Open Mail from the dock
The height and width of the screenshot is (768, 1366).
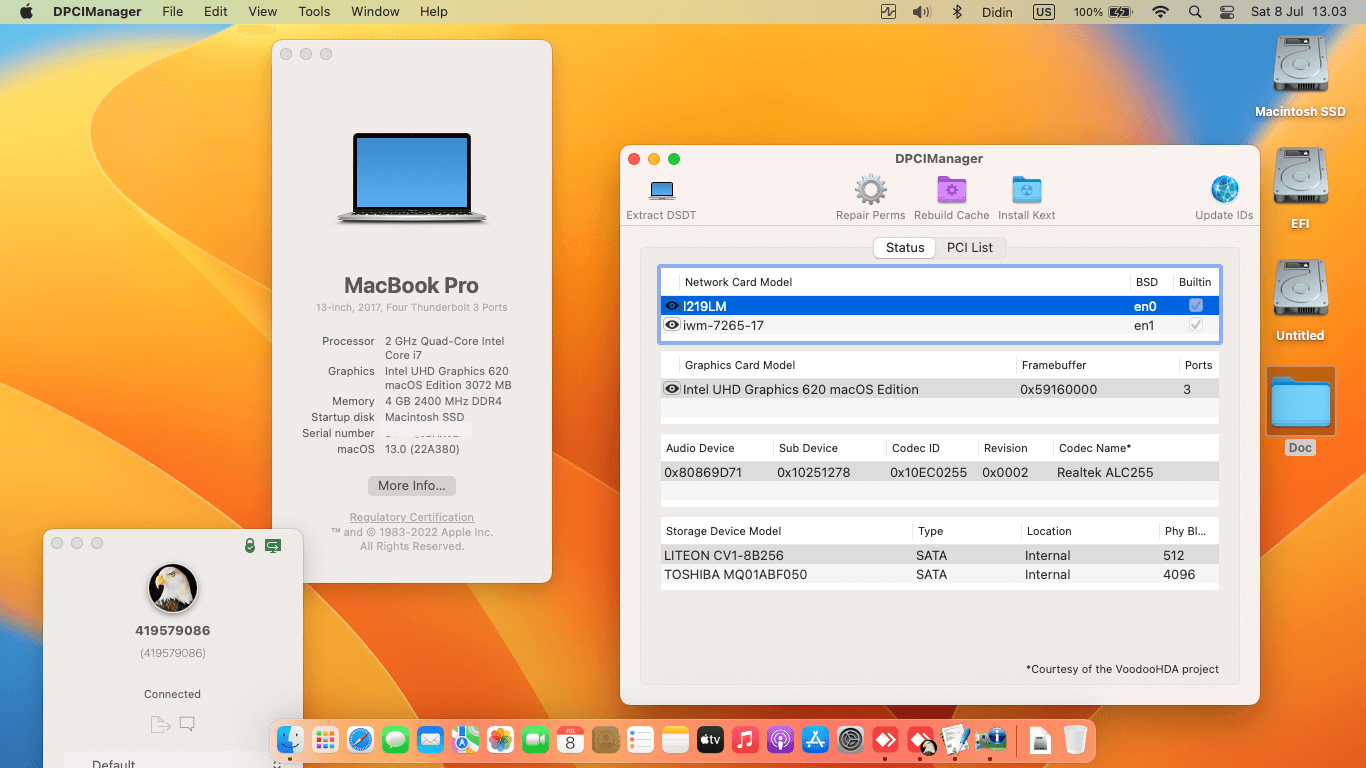430,740
